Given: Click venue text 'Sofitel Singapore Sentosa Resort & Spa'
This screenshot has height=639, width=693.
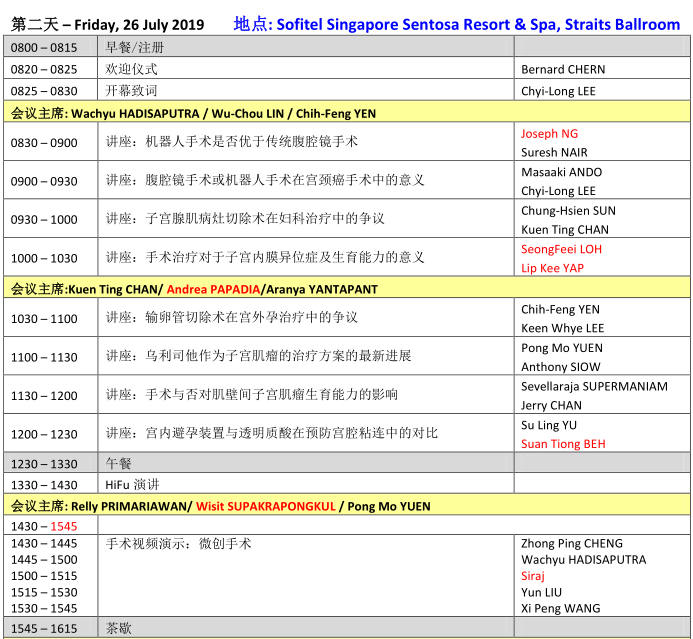Looking at the screenshot, I should (417, 24).
